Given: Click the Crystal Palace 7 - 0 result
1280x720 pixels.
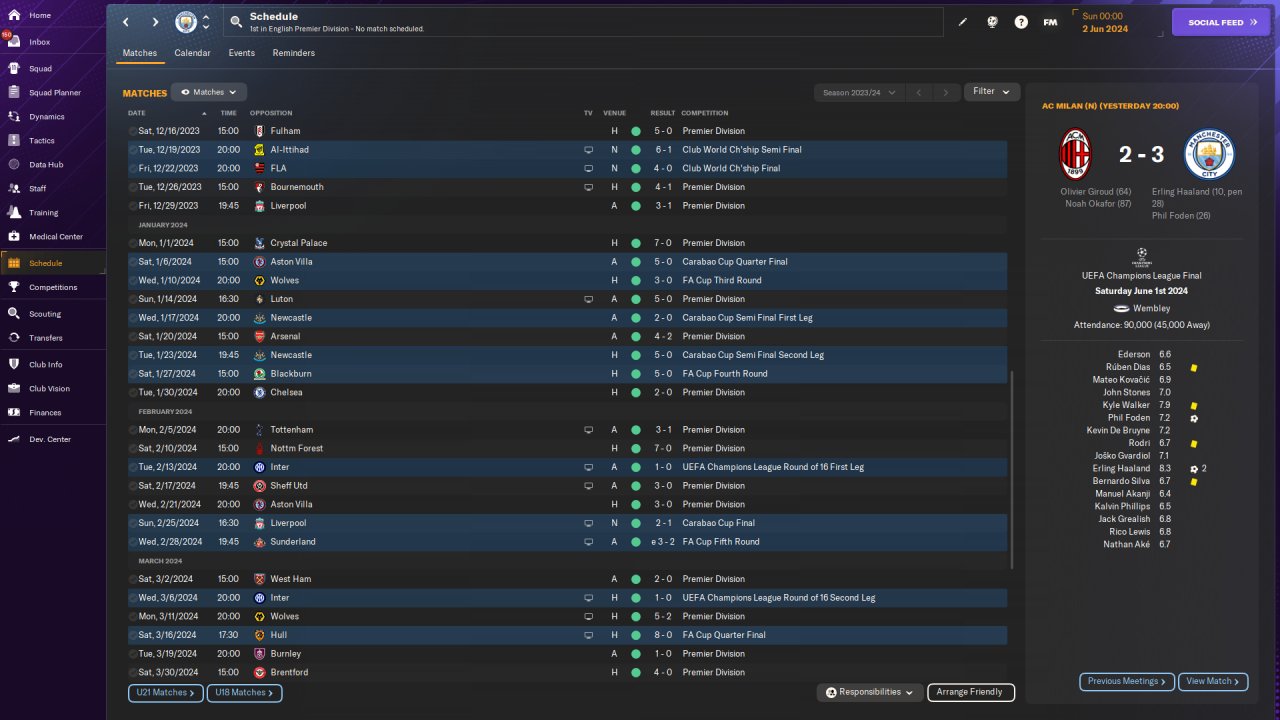Looking at the screenshot, I should 663,243.
